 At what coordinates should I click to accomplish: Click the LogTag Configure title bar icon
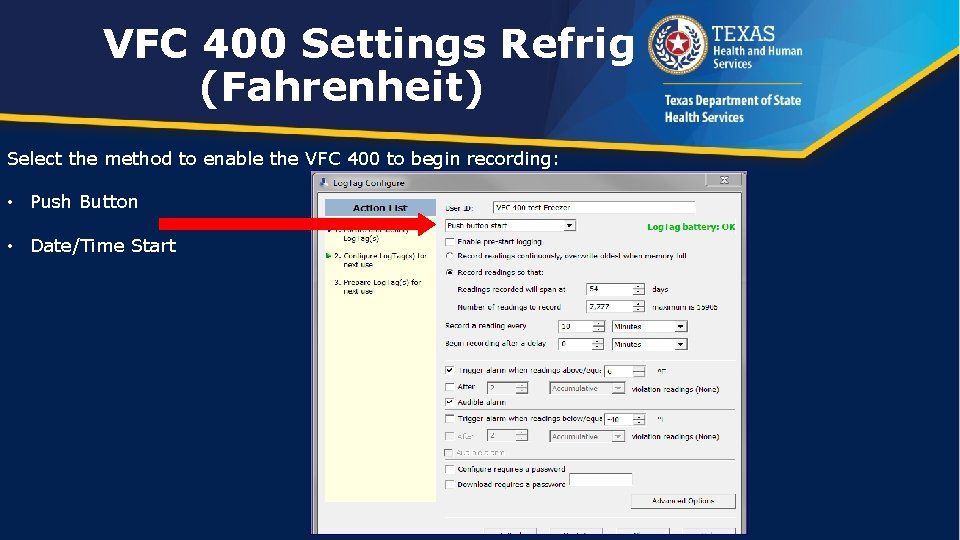pos(324,182)
